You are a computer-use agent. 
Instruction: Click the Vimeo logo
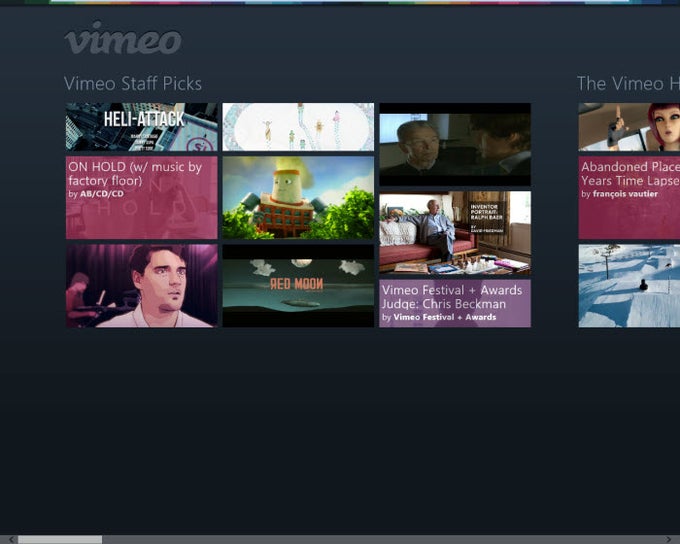coord(123,38)
